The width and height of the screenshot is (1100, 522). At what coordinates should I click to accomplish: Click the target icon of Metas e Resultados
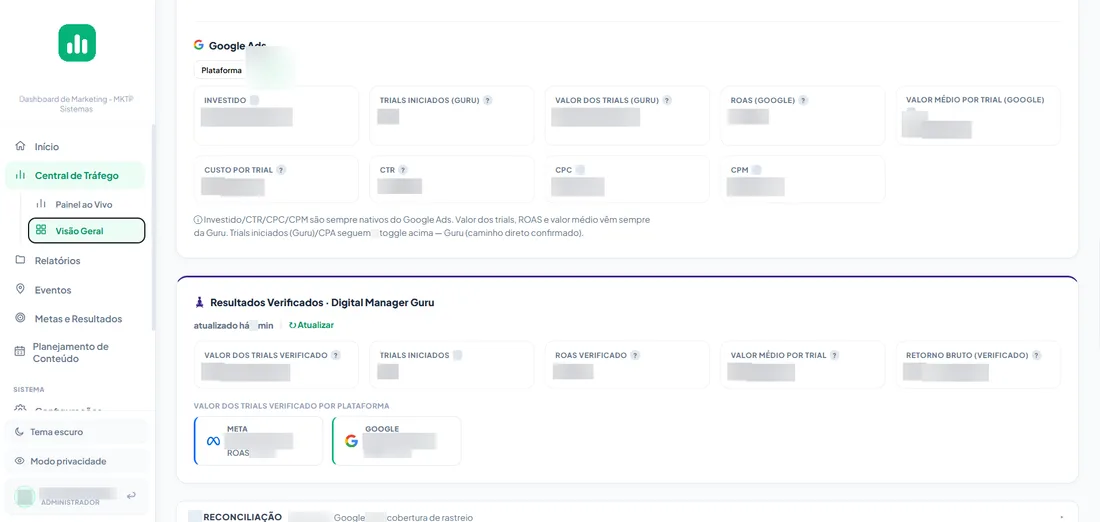tap(20, 318)
